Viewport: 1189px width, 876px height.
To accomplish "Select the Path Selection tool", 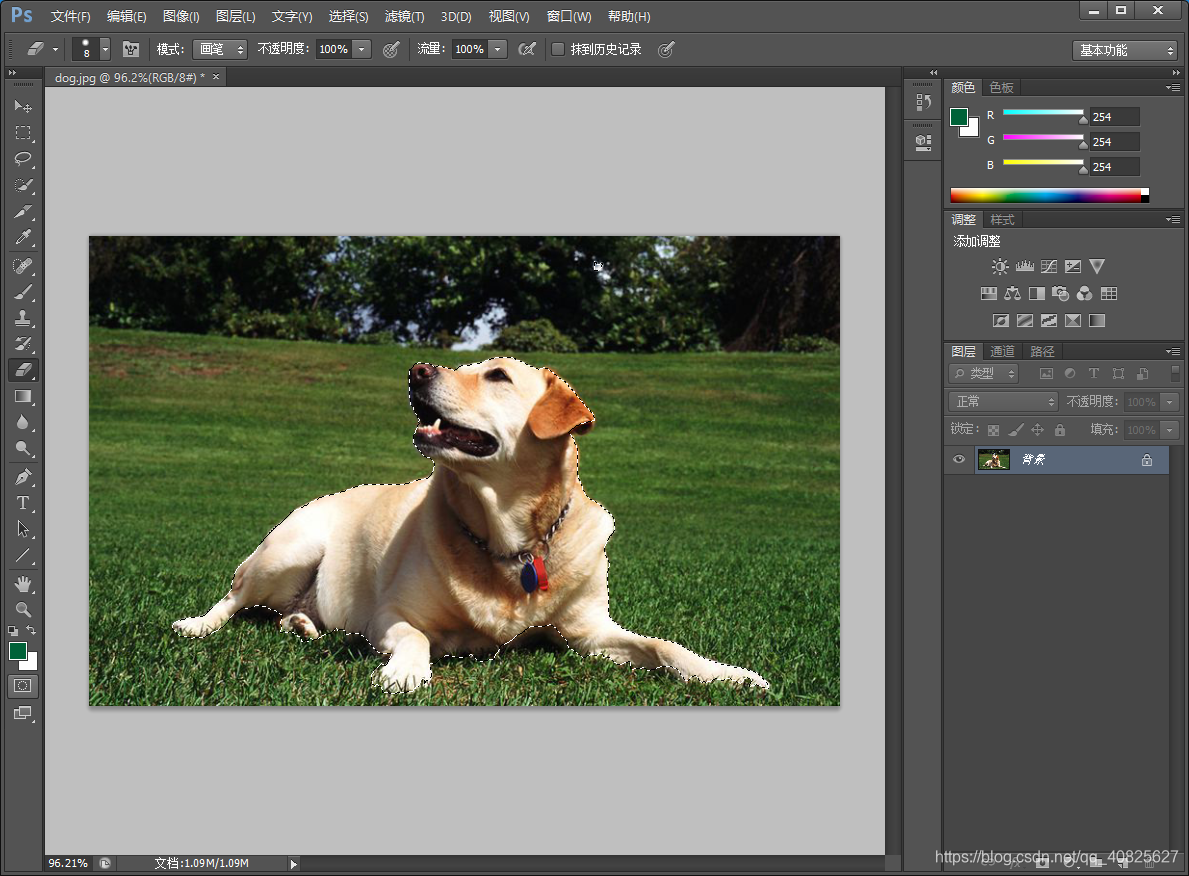I will (x=23, y=529).
